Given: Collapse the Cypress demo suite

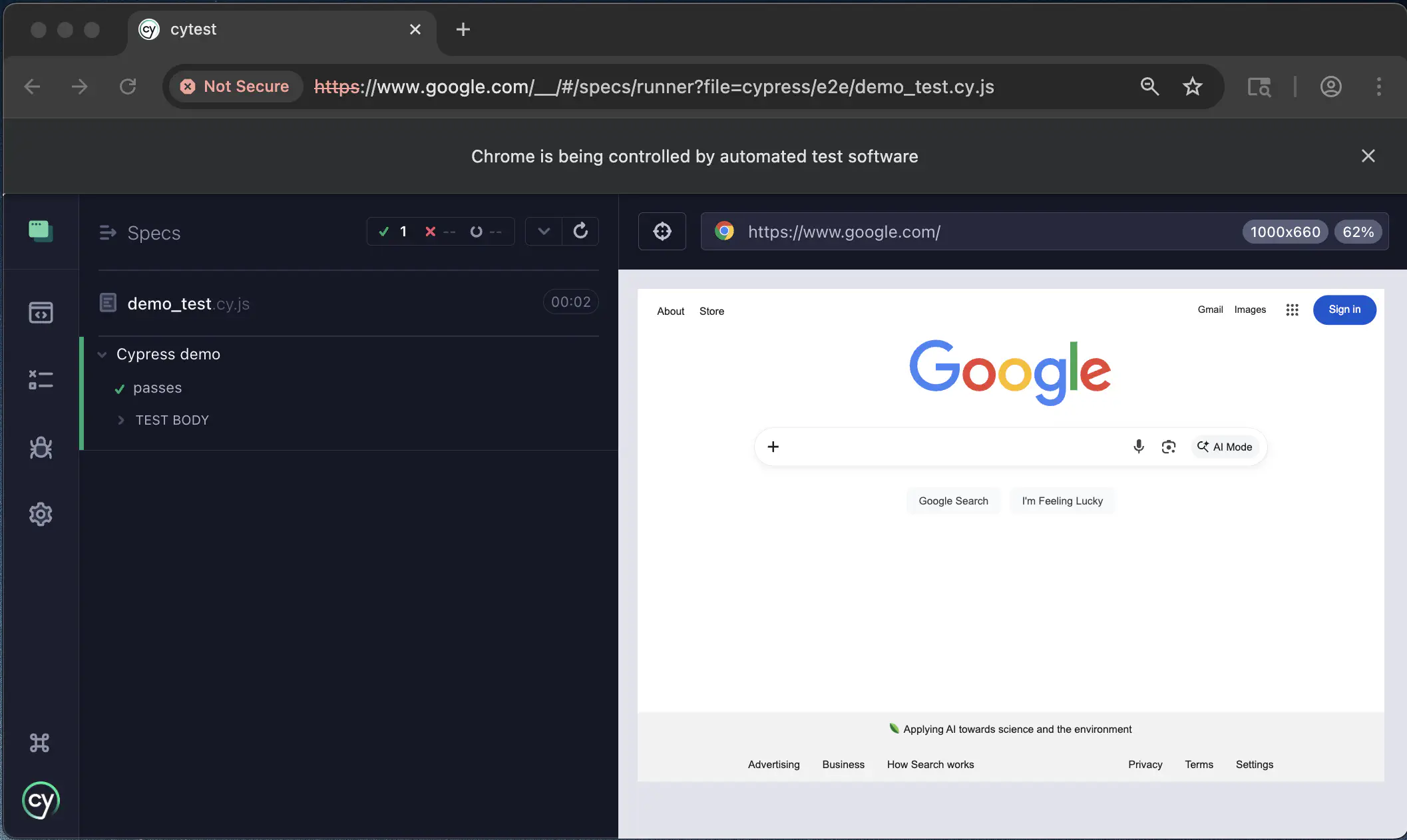Looking at the screenshot, I should coord(102,354).
